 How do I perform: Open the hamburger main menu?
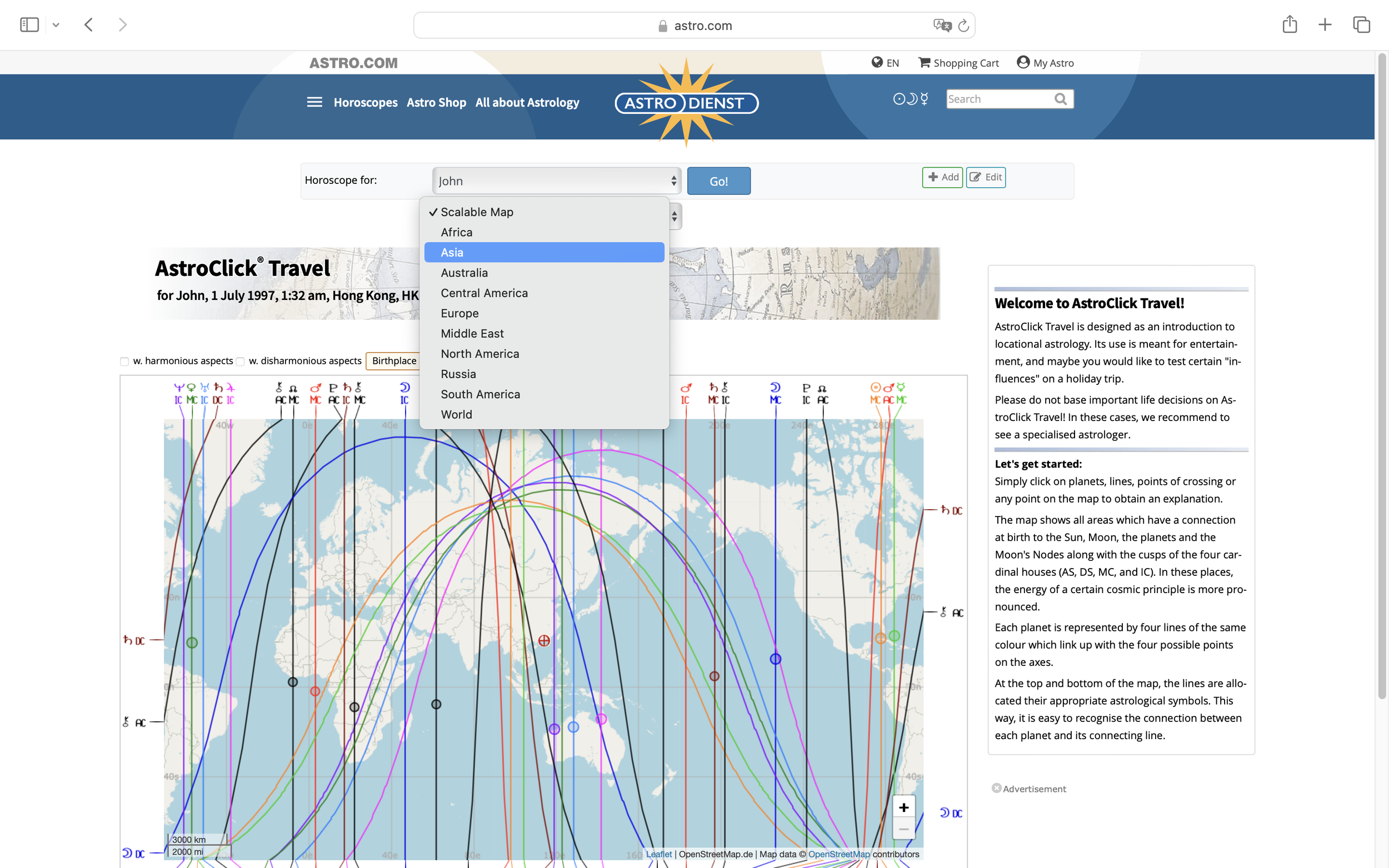314,102
